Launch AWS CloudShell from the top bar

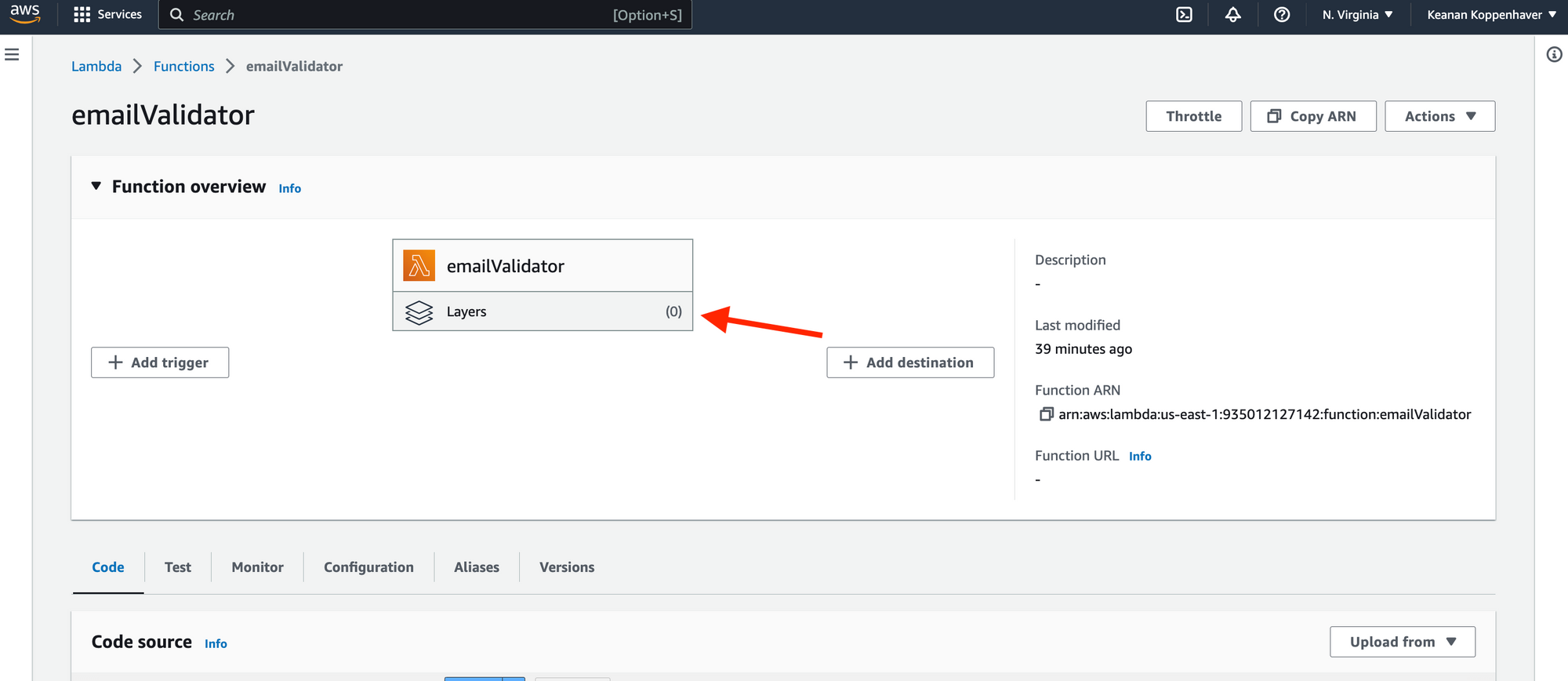[1184, 15]
